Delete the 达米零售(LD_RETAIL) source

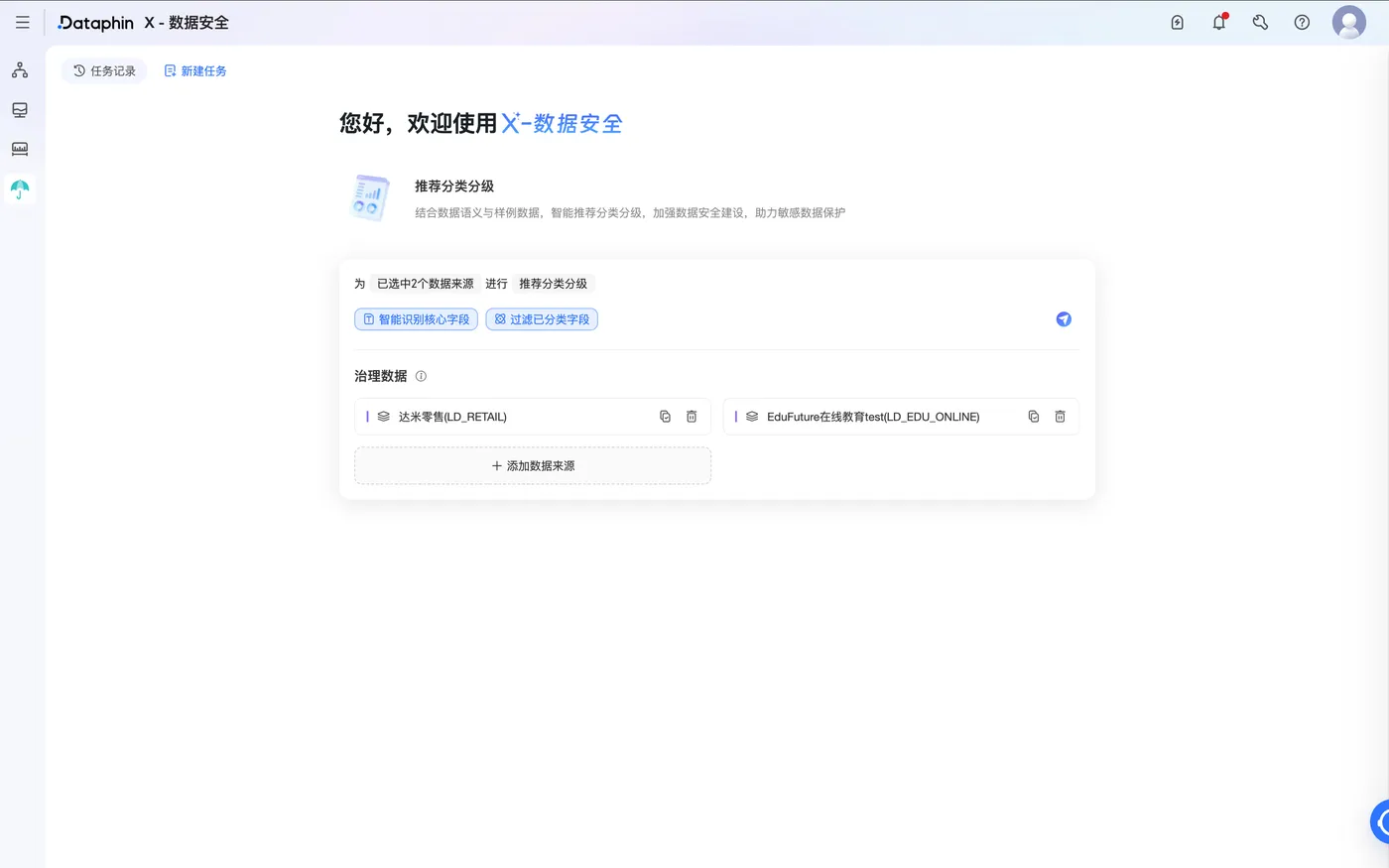[692, 417]
